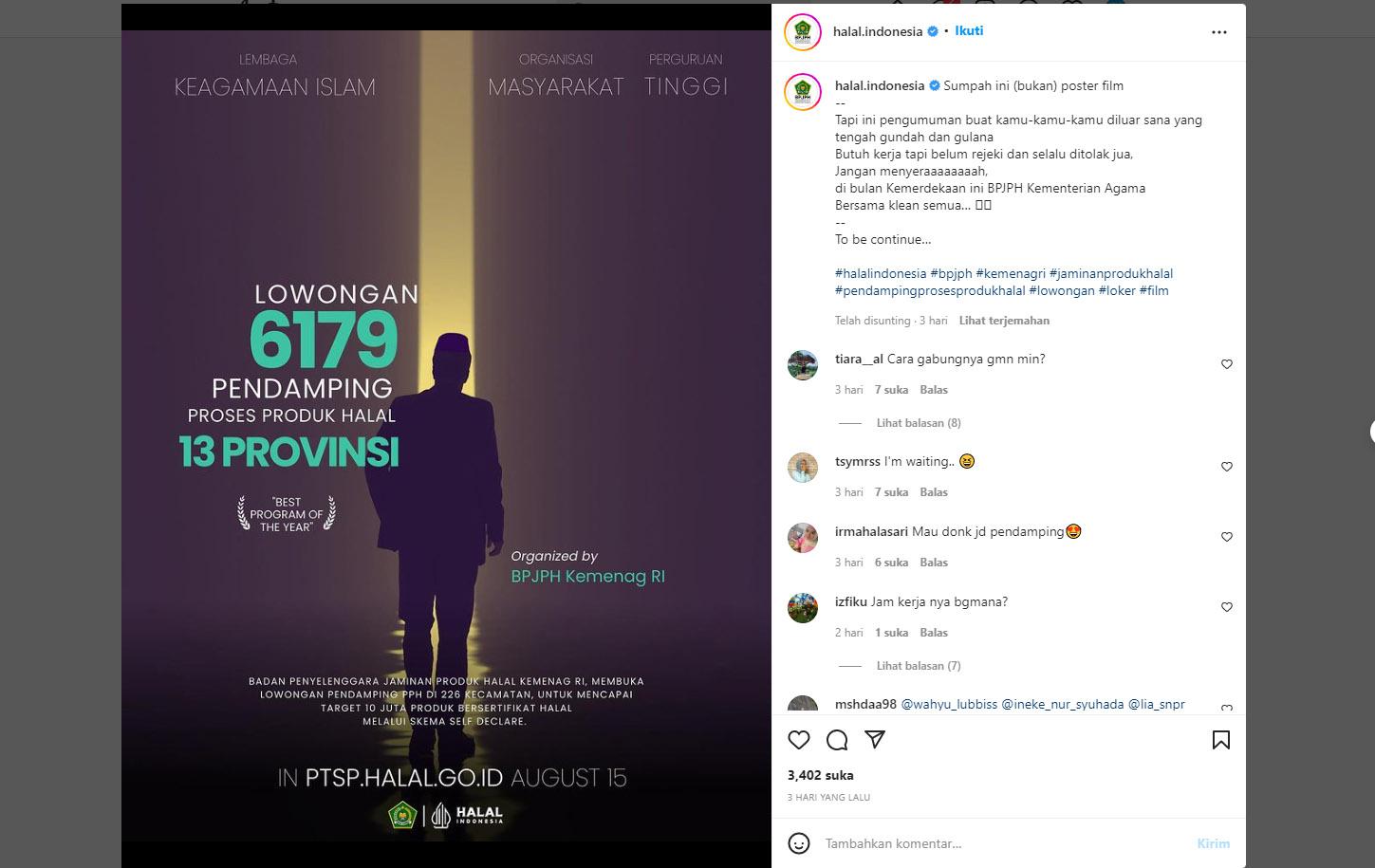This screenshot has height=868, width=1375.
Task: Like izfiku's comment heart
Action: 1227,607
